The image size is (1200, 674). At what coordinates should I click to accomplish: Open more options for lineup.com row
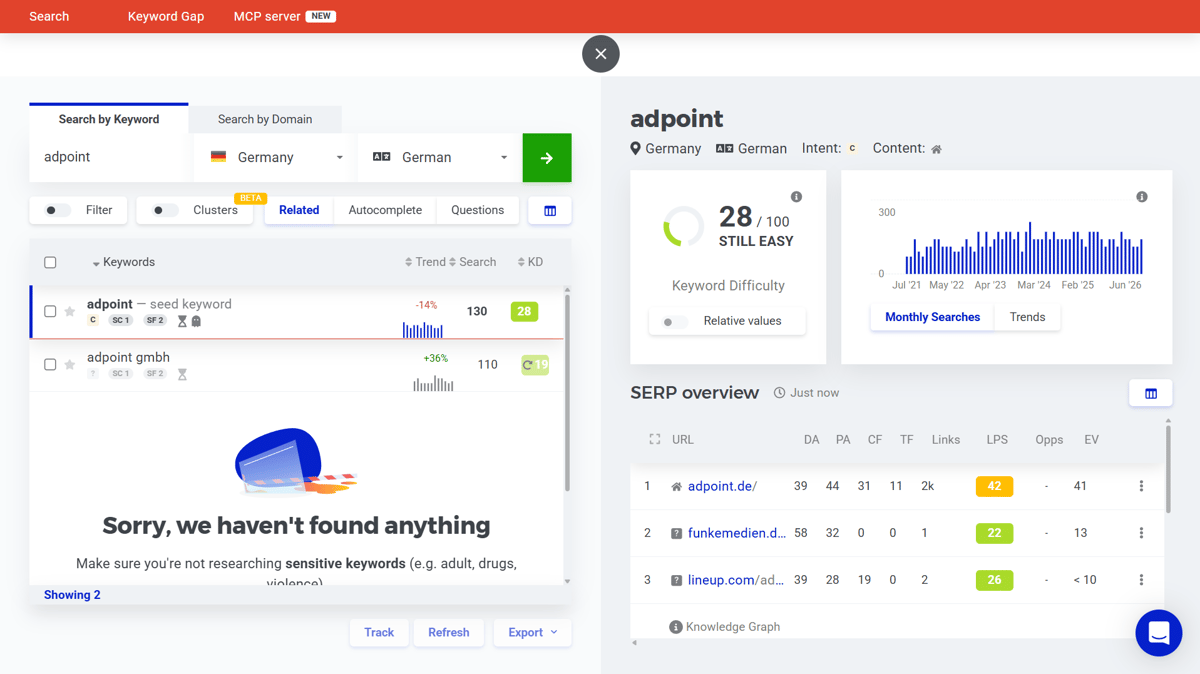click(x=1141, y=580)
